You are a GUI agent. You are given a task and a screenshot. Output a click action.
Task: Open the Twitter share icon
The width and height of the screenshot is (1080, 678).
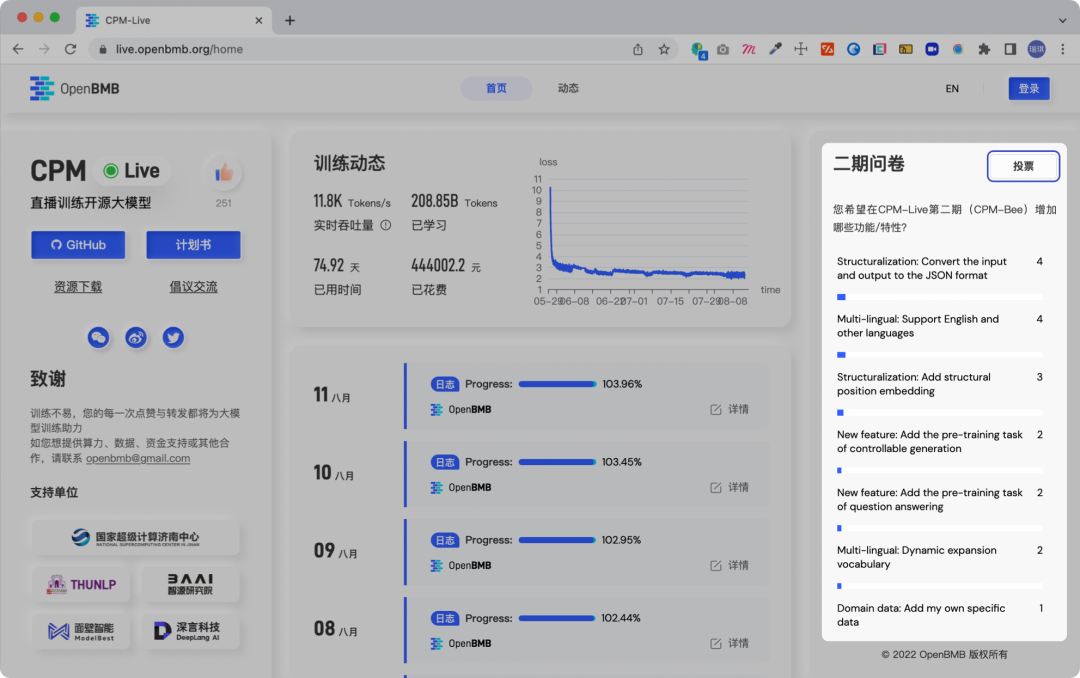[173, 337]
